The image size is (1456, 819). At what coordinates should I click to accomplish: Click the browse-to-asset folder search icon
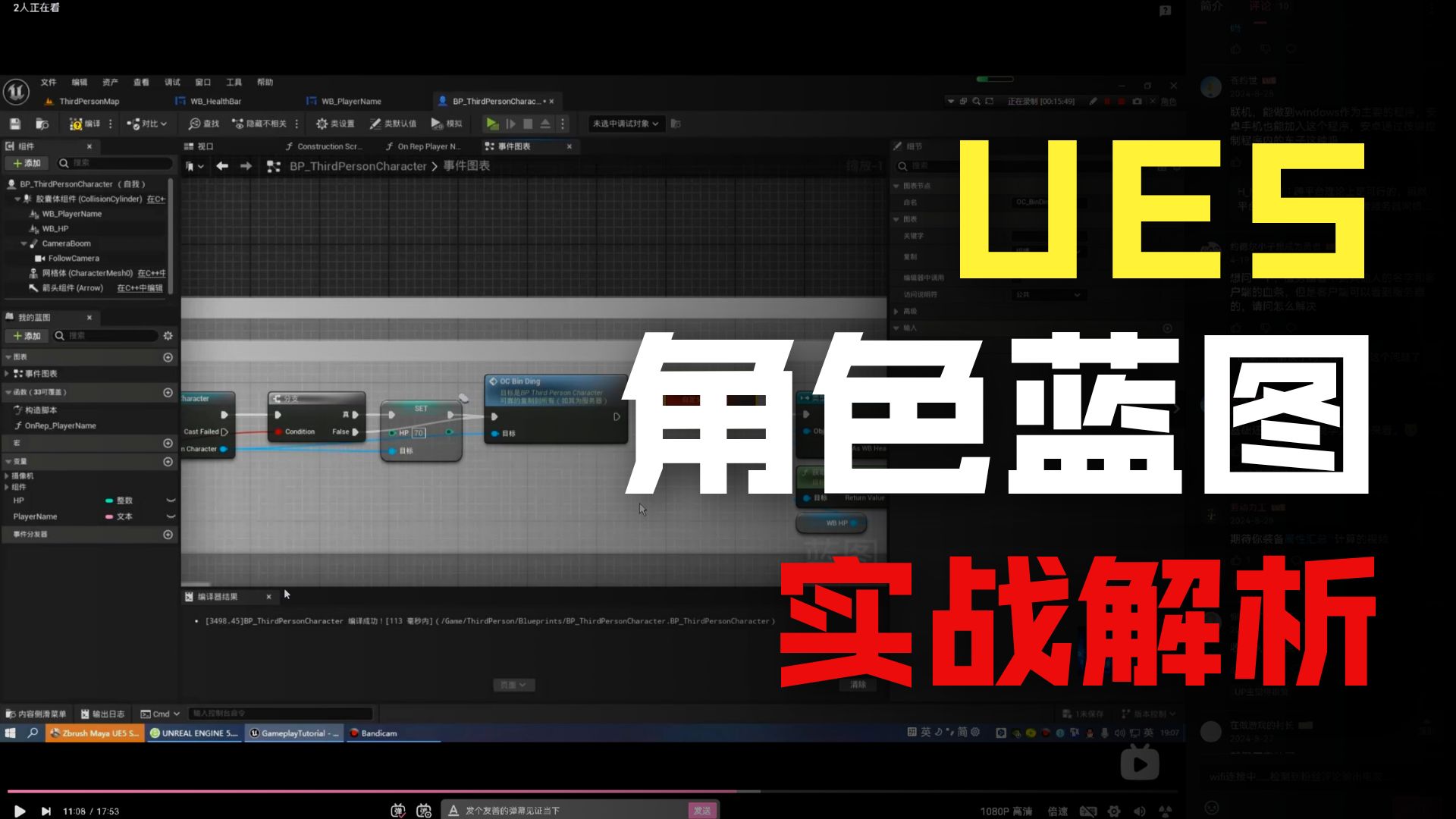[42, 124]
